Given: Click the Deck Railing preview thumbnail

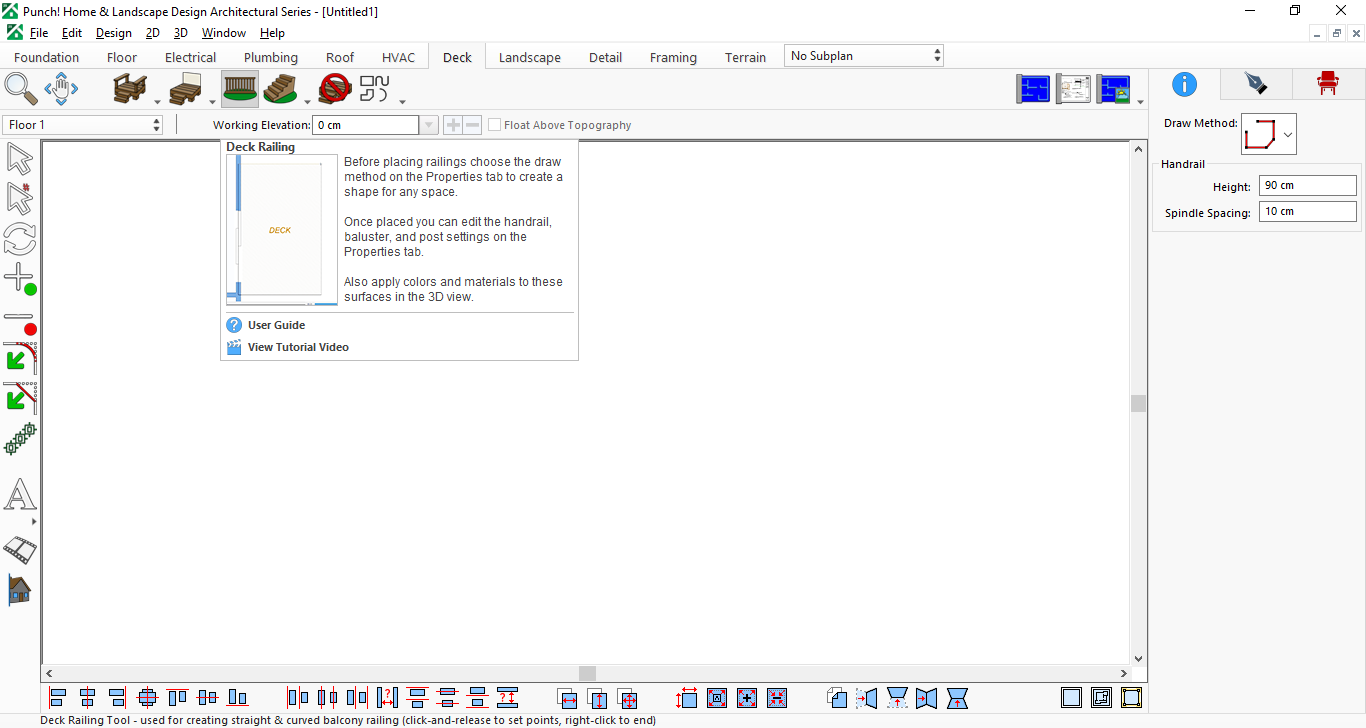Looking at the screenshot, I should click(281, 230).
